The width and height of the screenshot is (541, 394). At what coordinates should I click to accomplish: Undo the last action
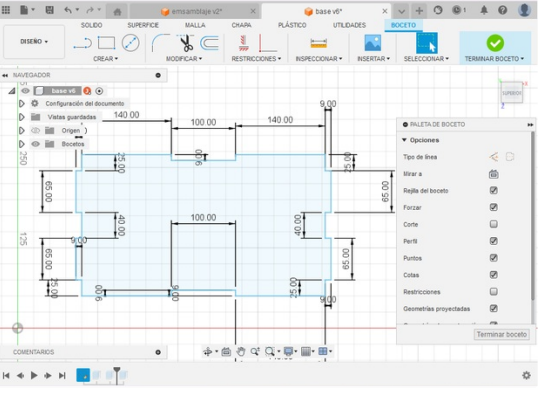pos(68,10)
